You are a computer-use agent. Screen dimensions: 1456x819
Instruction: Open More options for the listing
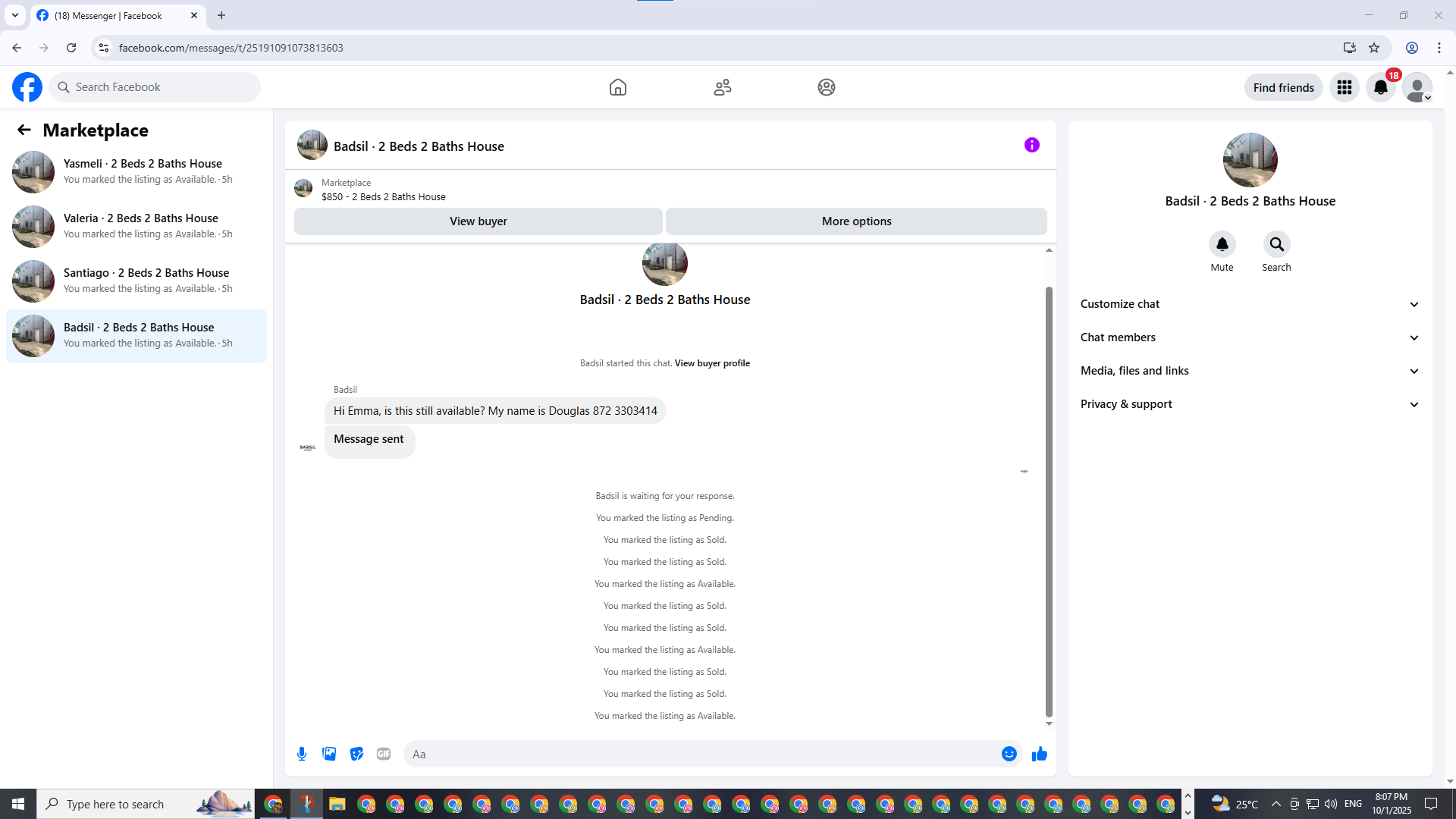(x=856, y=221)
